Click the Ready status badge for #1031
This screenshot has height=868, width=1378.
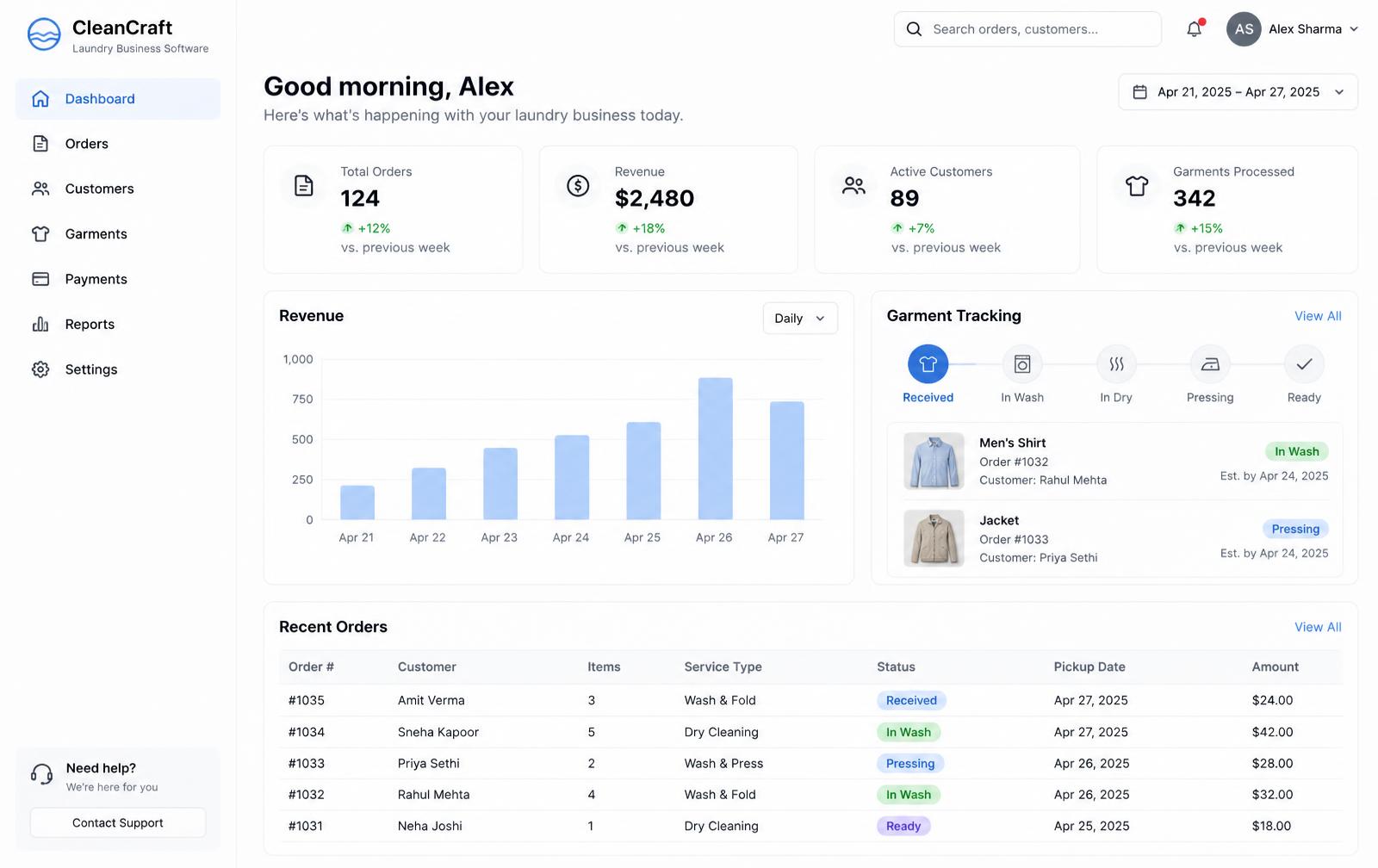(903, 826)
